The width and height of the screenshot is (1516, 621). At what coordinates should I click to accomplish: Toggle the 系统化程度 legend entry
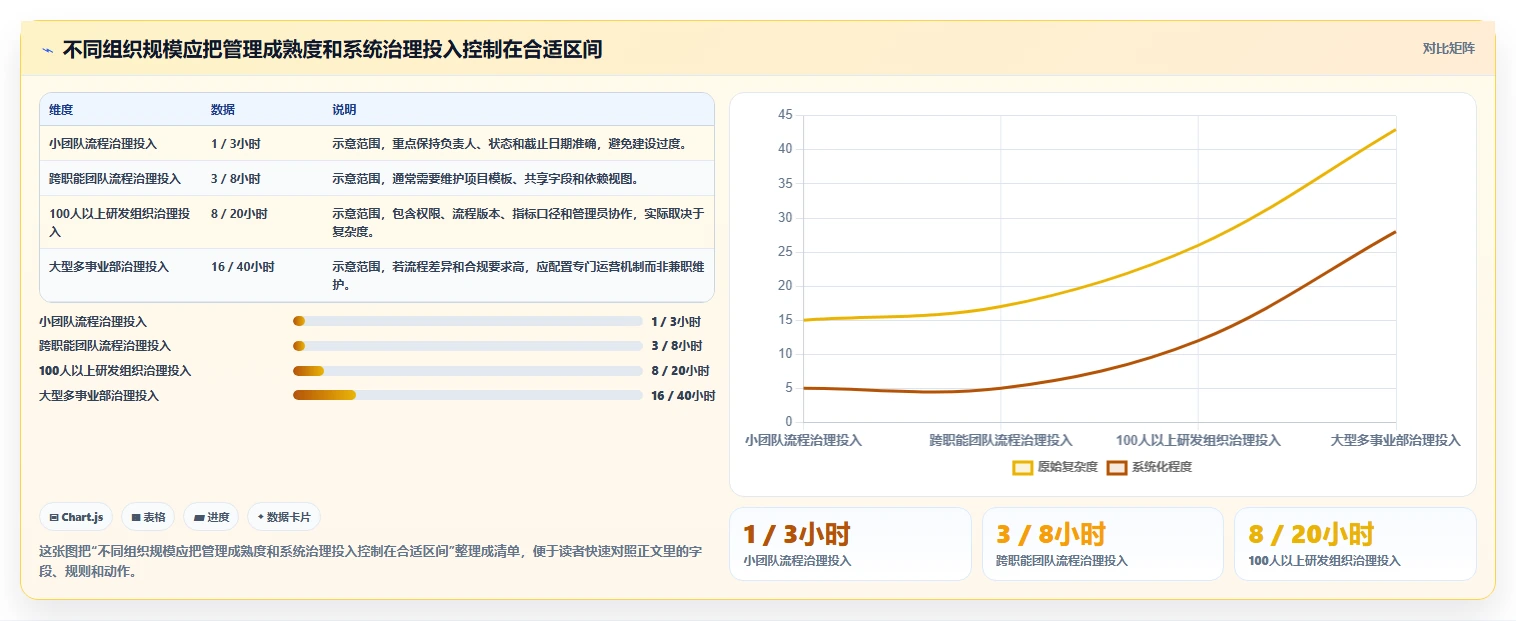[1149, 467]
